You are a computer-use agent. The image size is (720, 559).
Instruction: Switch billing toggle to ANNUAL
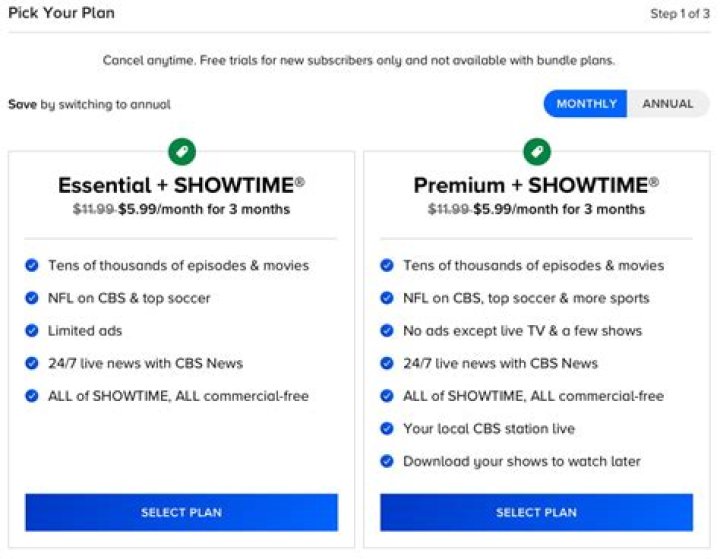(x=667, y=104)
